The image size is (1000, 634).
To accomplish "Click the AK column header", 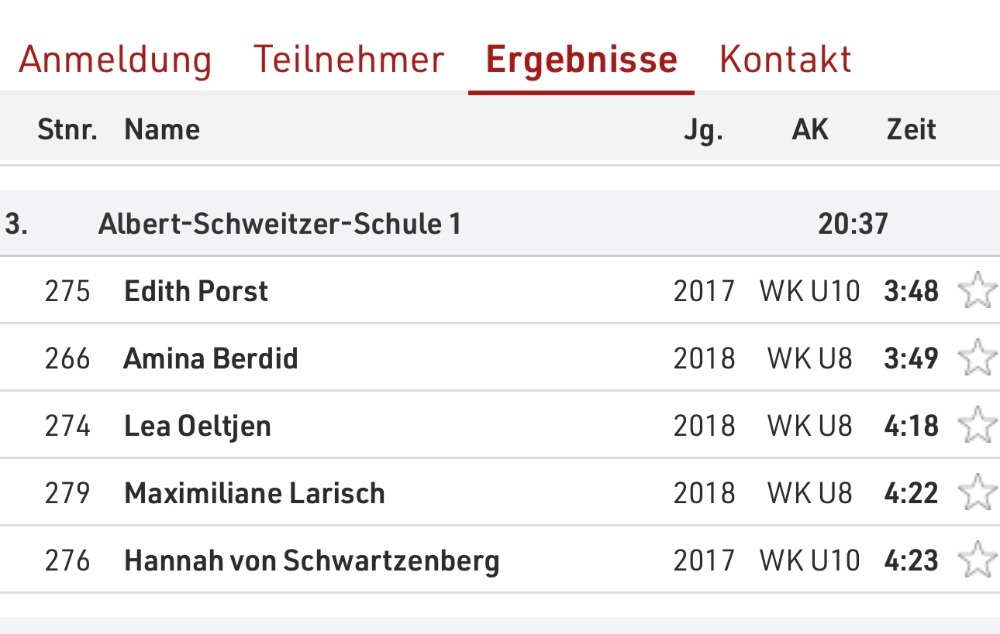I will 810,129.
